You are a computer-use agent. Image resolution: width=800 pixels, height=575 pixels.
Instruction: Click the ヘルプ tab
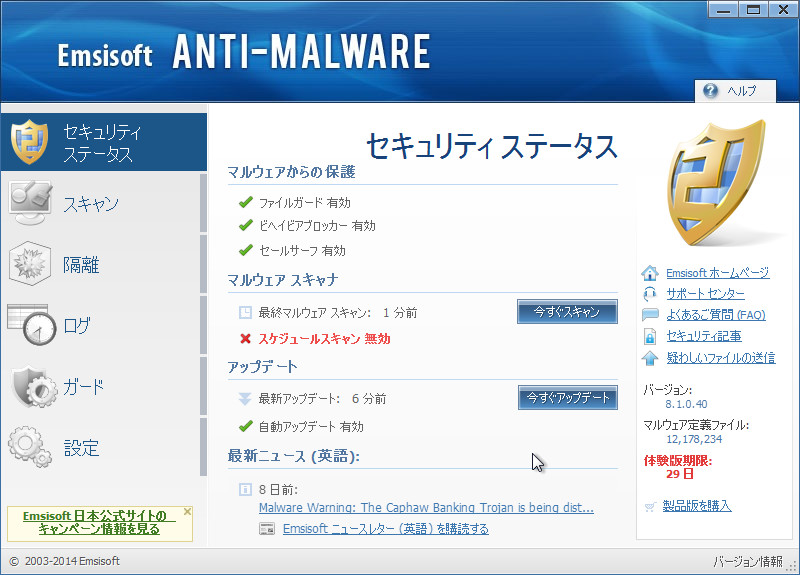tap(735, 91)
